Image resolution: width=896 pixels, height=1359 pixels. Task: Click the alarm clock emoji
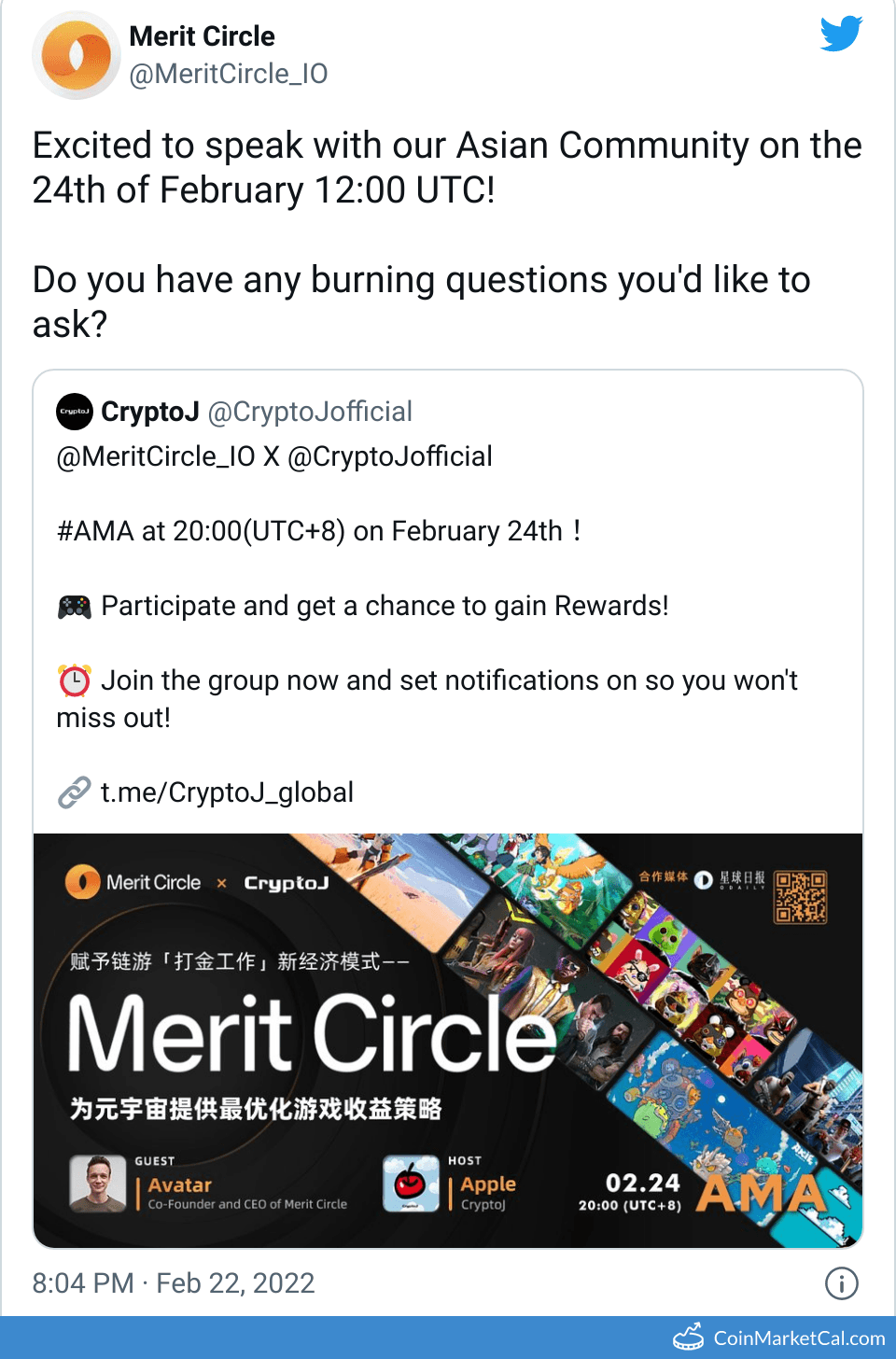[x=75, y=680]
